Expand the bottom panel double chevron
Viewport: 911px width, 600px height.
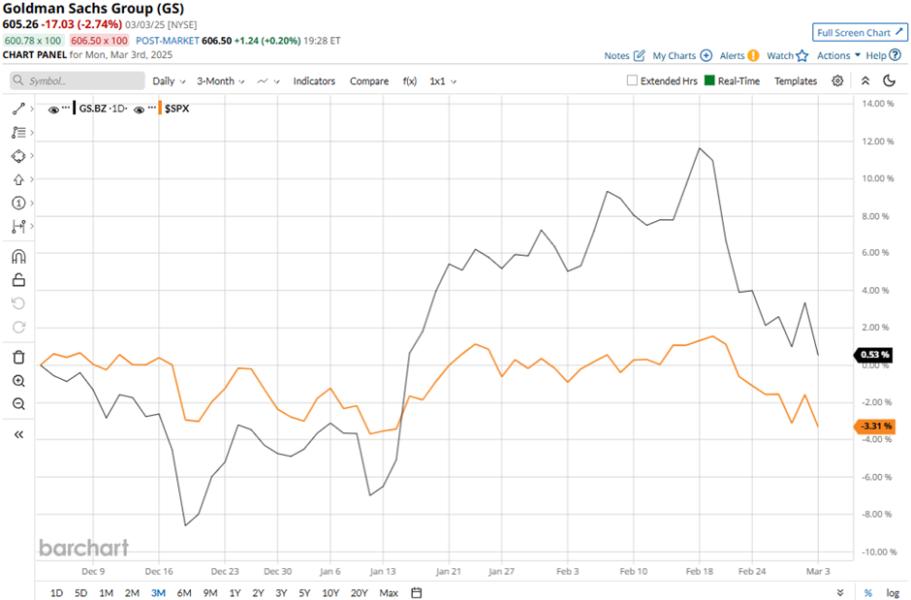[840, 592]
